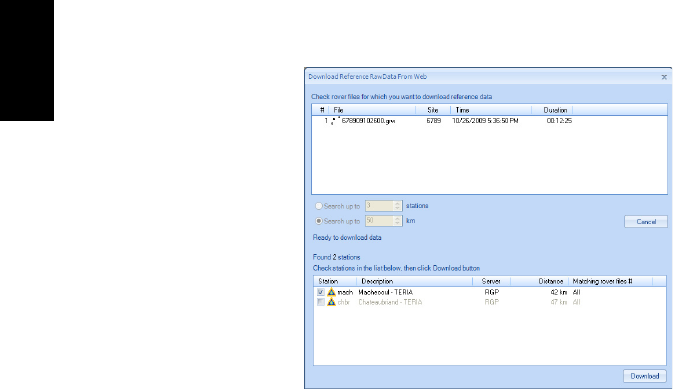The image size is (673, 389).
Task: Check the chbr station checkbox
Action: pyautogui.click(x=321, y=302)
